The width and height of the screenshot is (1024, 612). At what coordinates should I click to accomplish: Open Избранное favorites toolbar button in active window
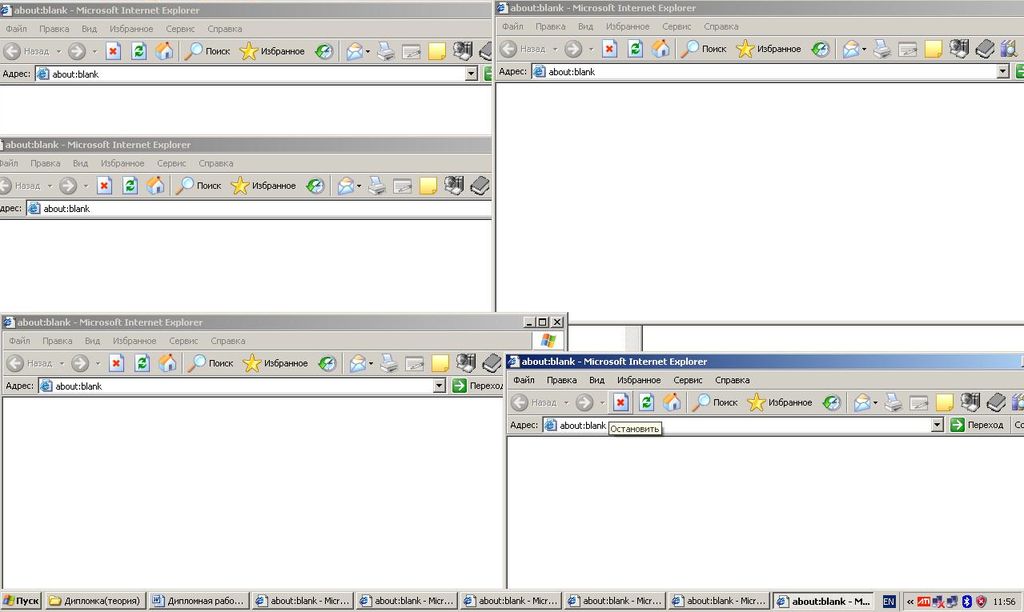[x=780, y=402]
